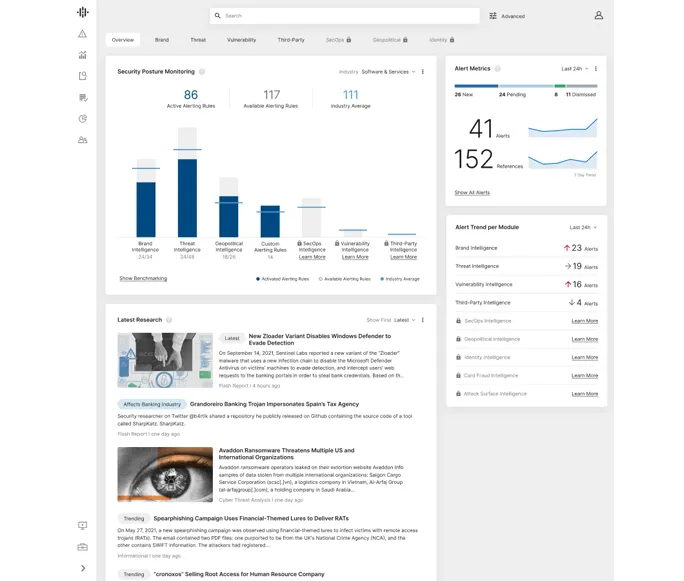Viewport: 684px width, 581px height.
Task: Open Advanced search options
Action: pos(507,16)
